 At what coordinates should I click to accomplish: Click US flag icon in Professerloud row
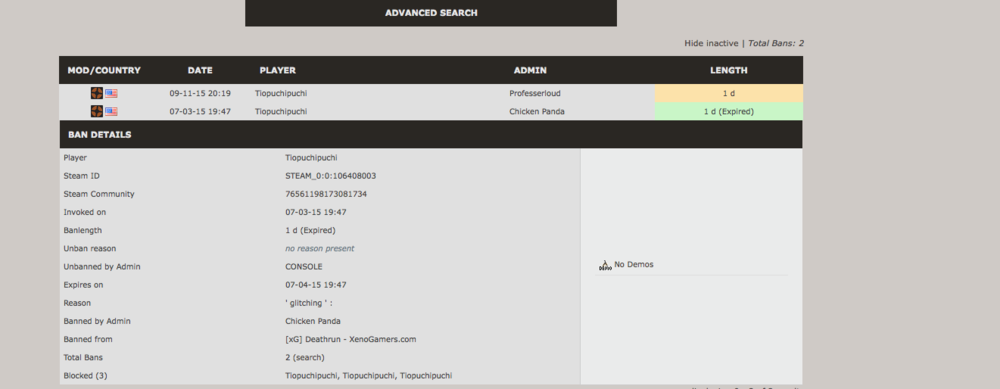tap(111, 93)
